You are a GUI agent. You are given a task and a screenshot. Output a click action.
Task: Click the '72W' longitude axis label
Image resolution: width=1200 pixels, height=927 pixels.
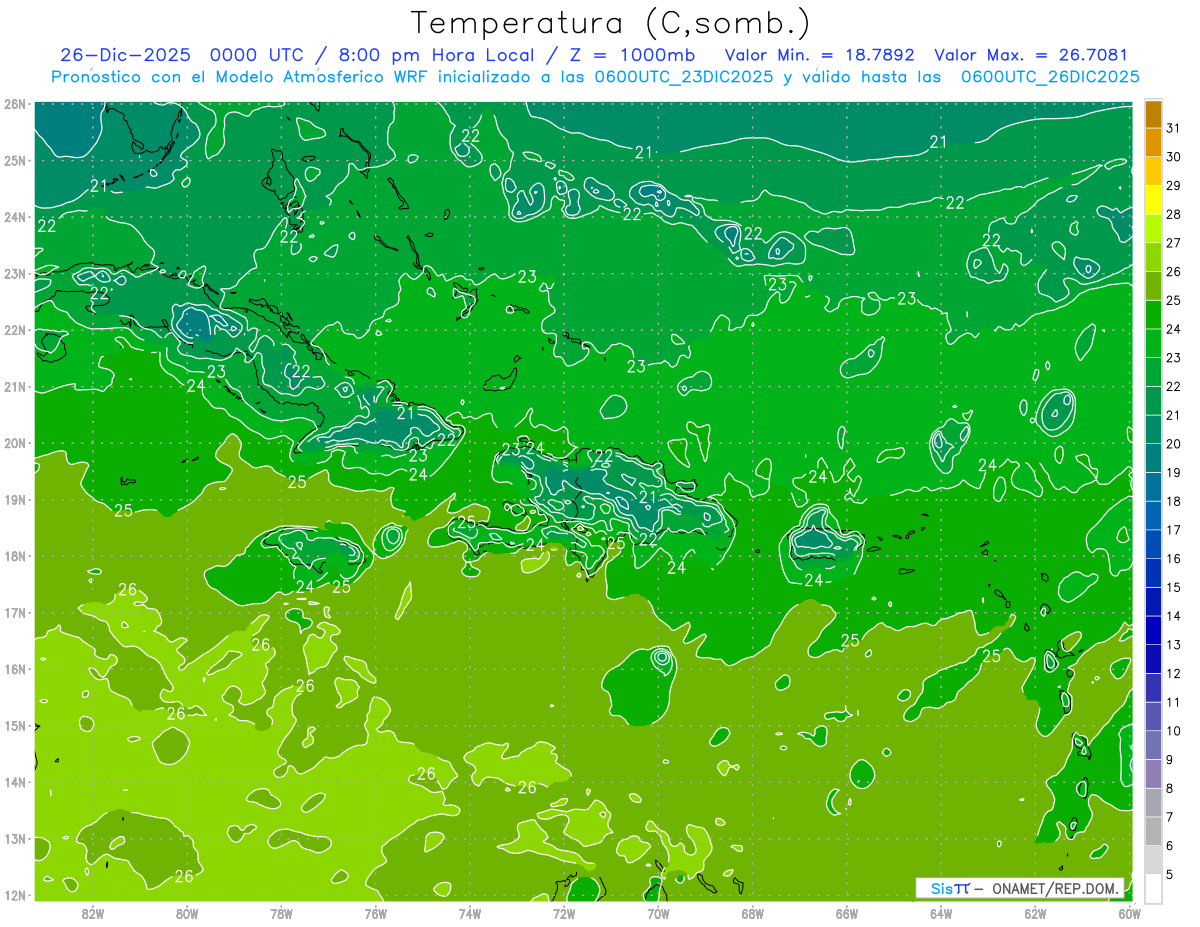point(564,913)
